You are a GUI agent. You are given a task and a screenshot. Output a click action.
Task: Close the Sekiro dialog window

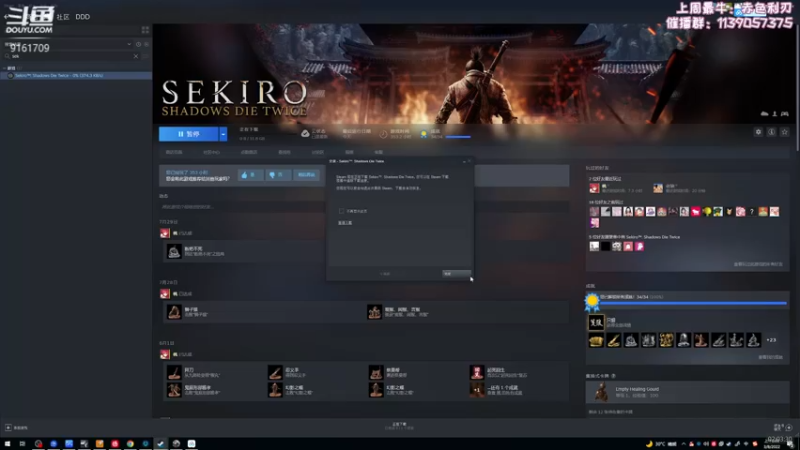[469, 161]
